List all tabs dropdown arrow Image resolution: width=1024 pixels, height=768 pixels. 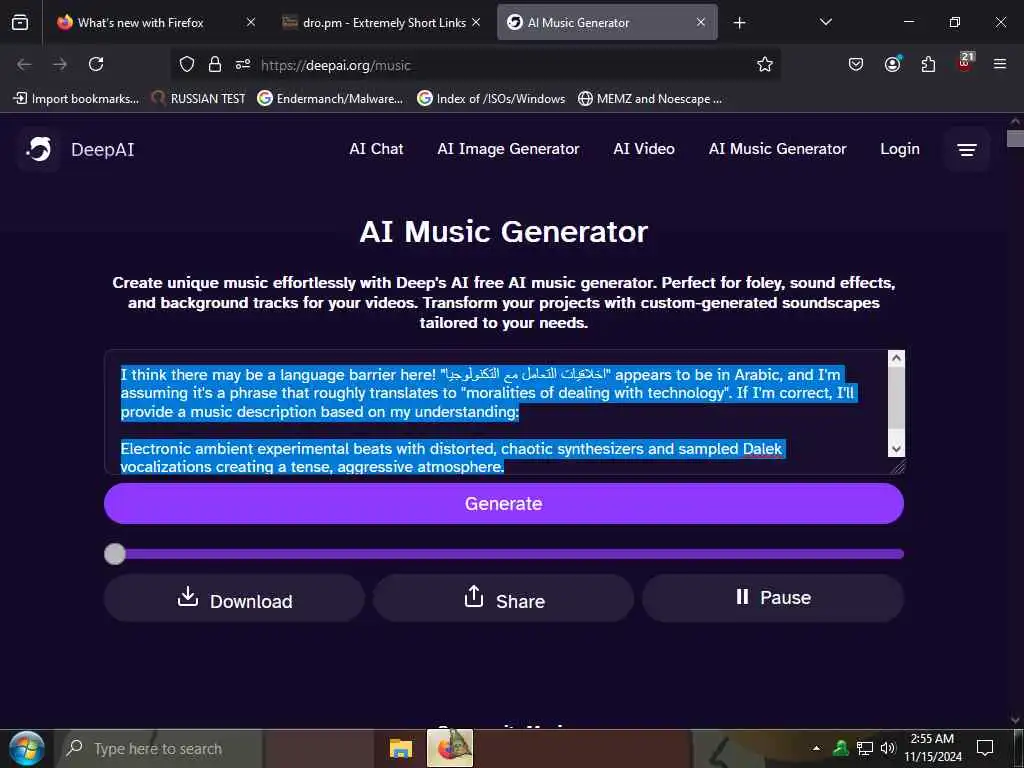click(825, 22)
